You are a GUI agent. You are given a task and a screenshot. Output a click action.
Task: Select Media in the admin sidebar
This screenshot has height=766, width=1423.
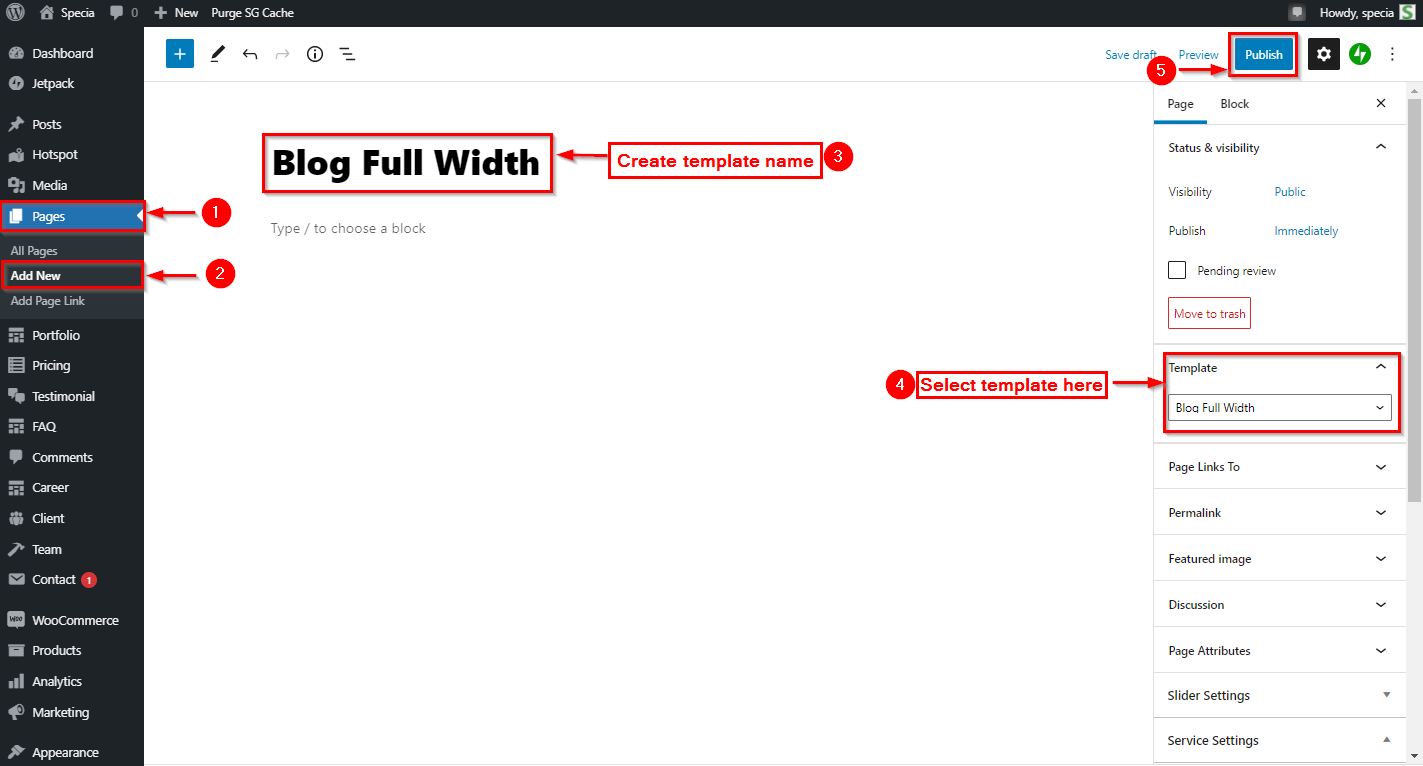tap(46, 185)
